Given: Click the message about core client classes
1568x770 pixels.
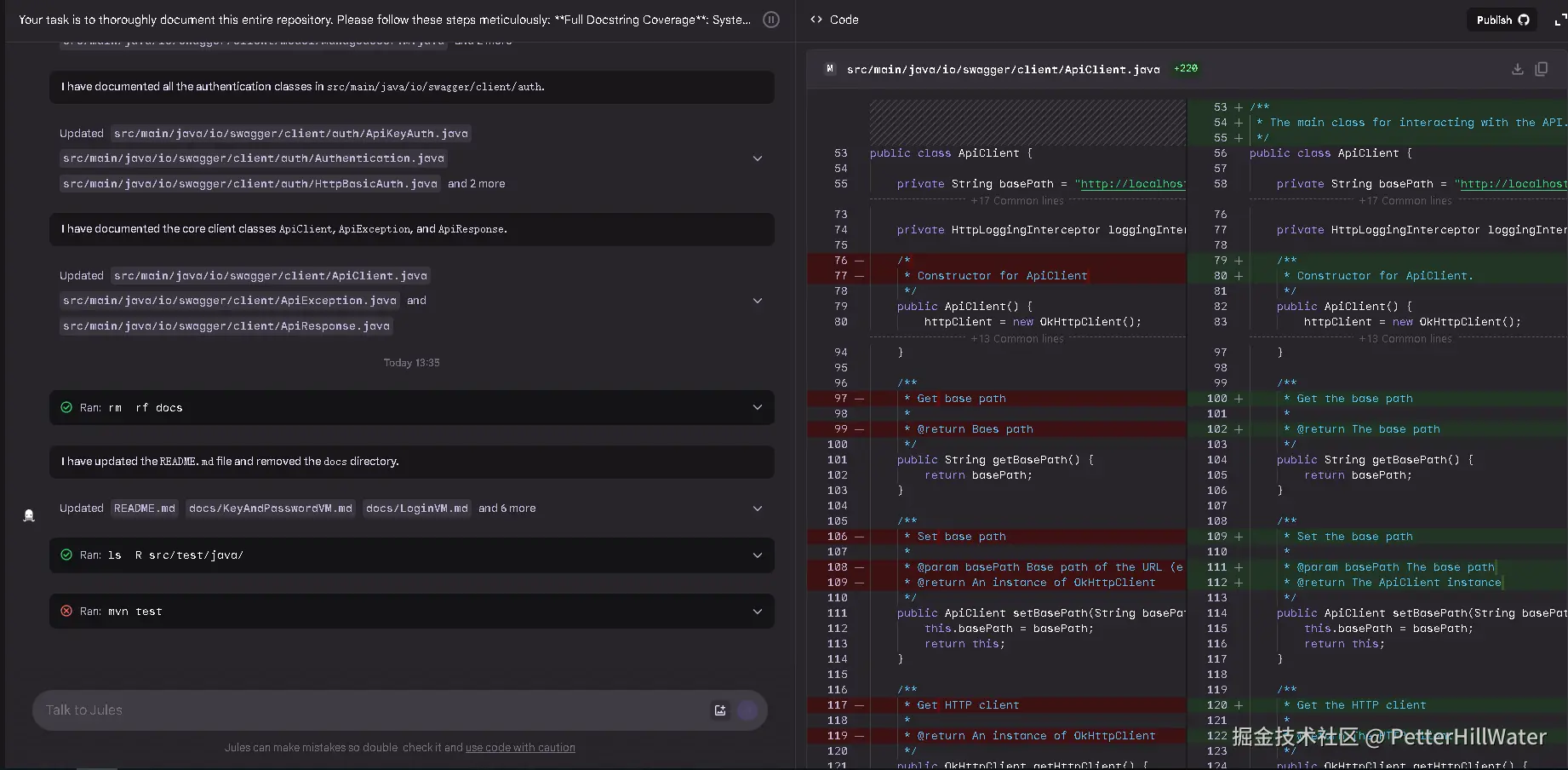Looking at the screenshot, I should click(412, 229).
